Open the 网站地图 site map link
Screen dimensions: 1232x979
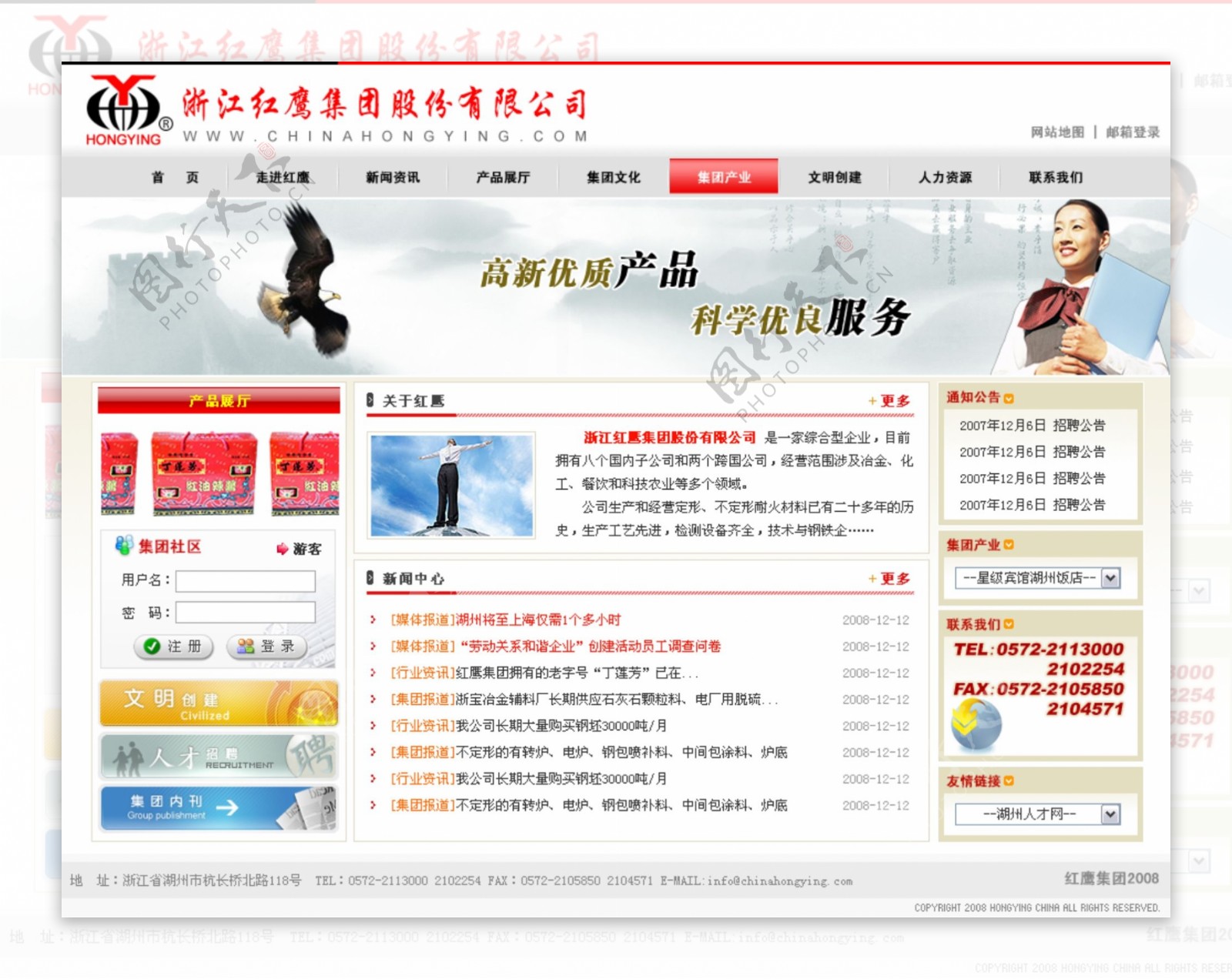click(x=1057, y=132)
